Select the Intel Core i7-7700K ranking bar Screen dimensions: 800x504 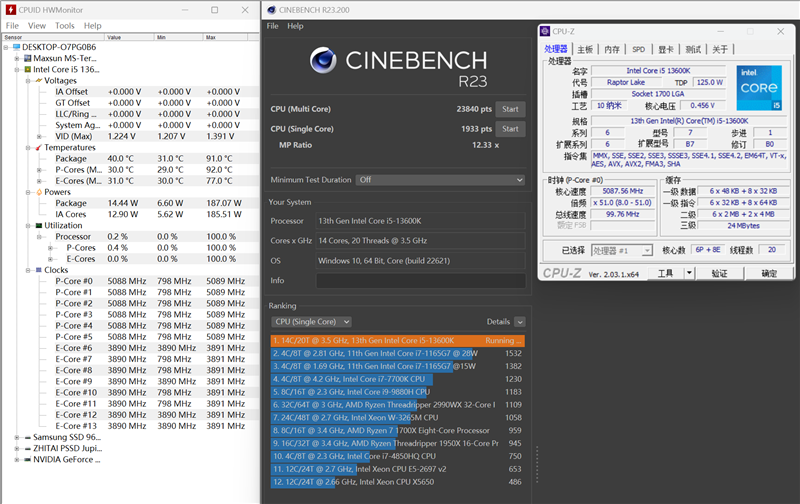coord(397,380)
